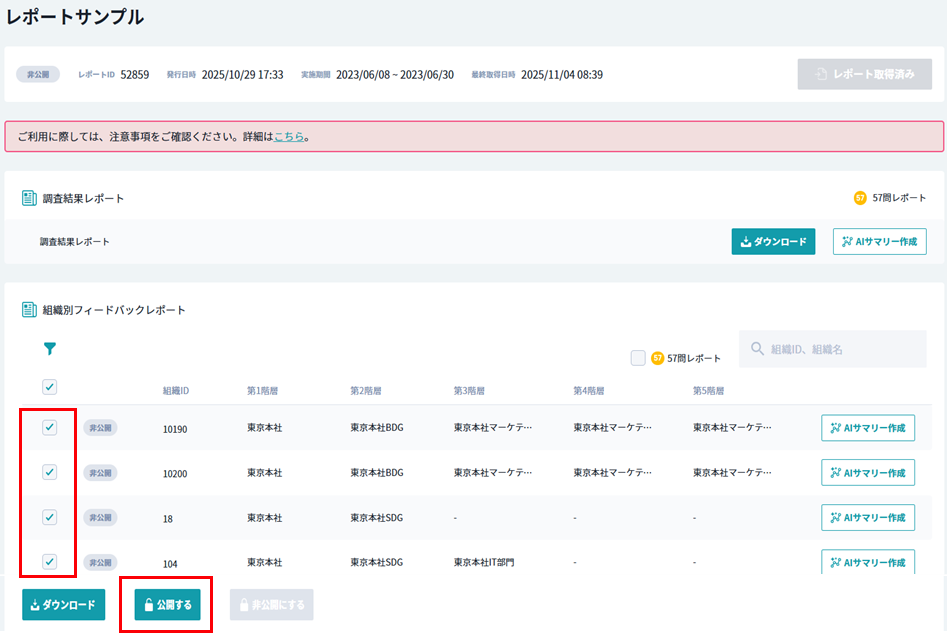
Task: Focus the 組織ID、組織名 search field
Action: pos(833,349)
